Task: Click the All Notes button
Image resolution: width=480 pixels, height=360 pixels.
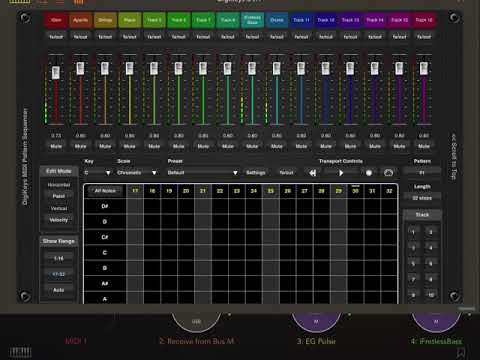Action: [x=105, y=191]
